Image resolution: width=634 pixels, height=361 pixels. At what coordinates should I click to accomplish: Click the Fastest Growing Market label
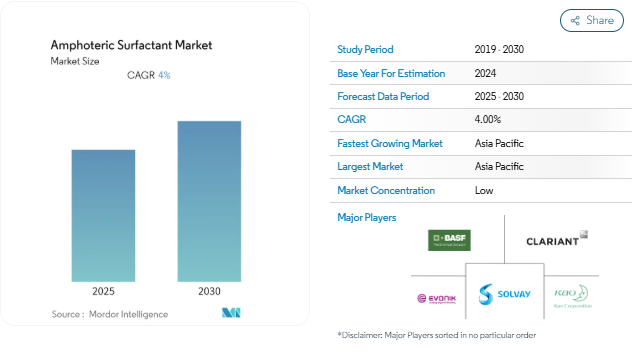(x=390, y=144)
